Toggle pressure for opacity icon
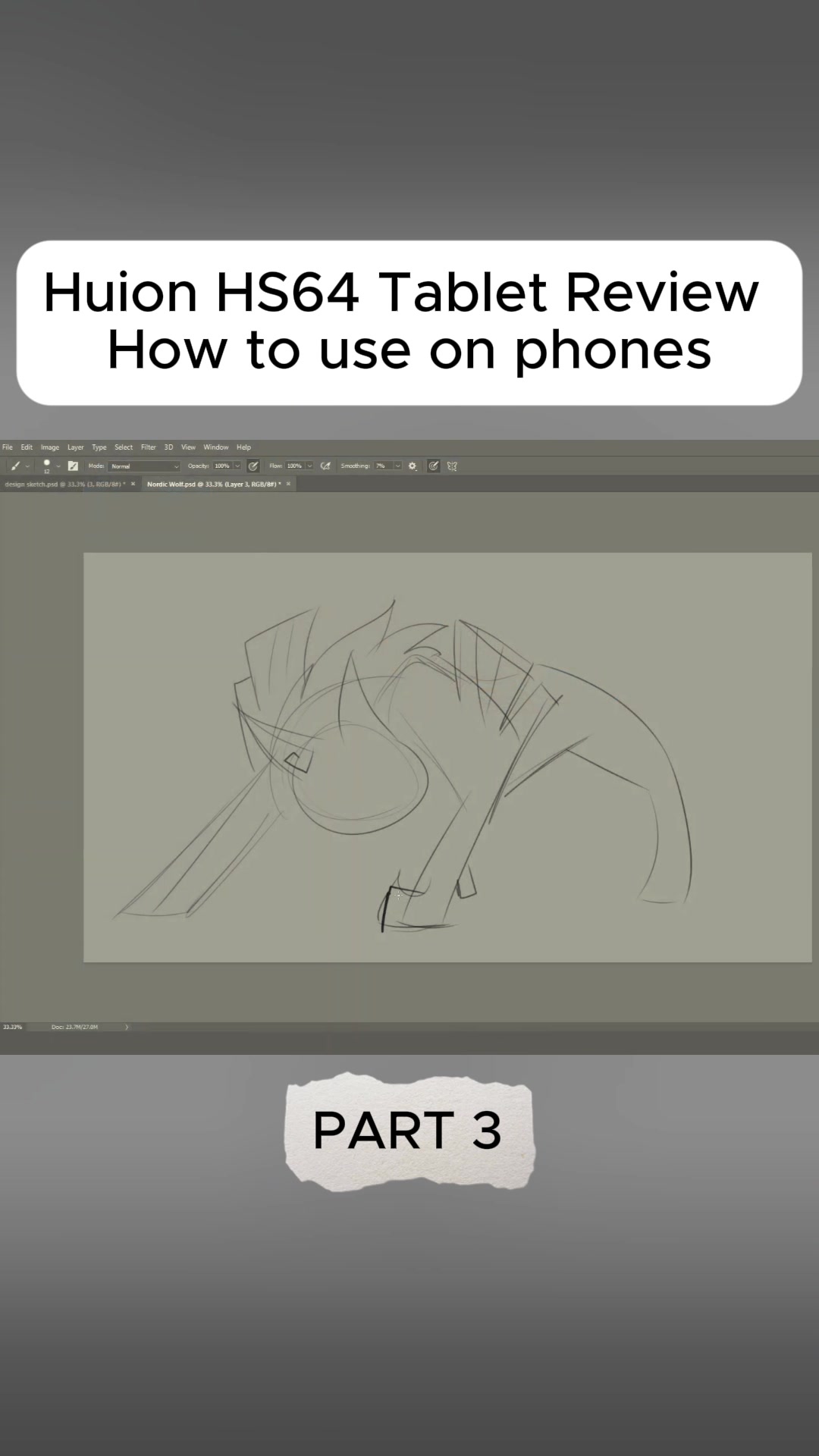 click(x=253, y=466)
